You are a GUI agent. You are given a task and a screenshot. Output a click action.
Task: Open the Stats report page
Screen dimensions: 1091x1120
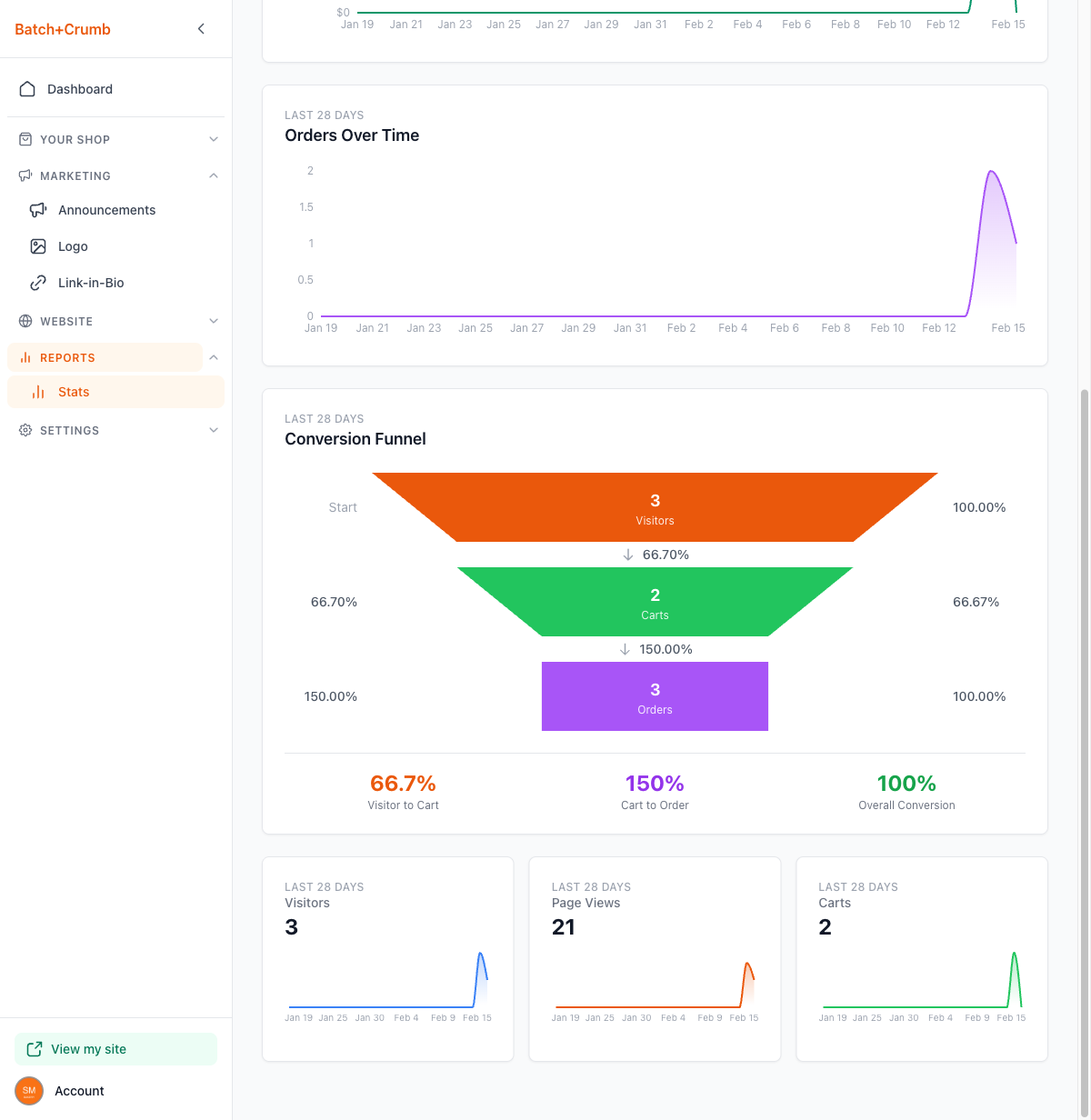coord(74,392)
